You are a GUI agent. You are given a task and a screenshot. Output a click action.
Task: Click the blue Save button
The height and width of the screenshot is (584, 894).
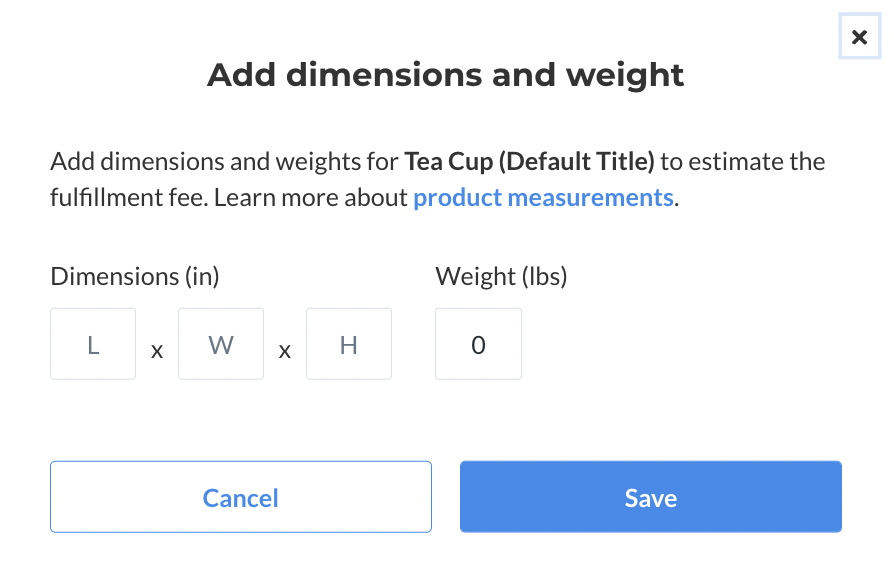(651, 497)
